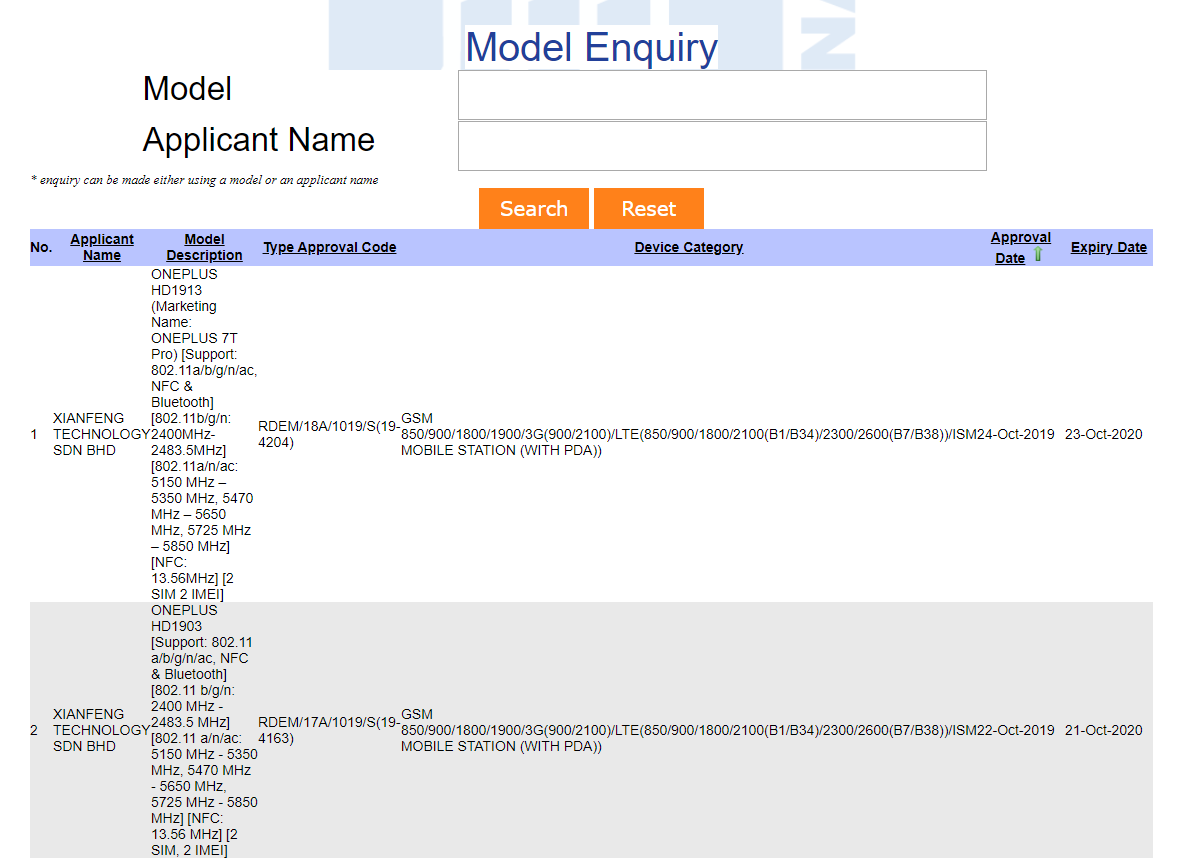The image size is (1181, 858).
Task: Click expiry date 23-Oct-2020 in row one
Action: pyautogui.click(x=1103, y=434)
